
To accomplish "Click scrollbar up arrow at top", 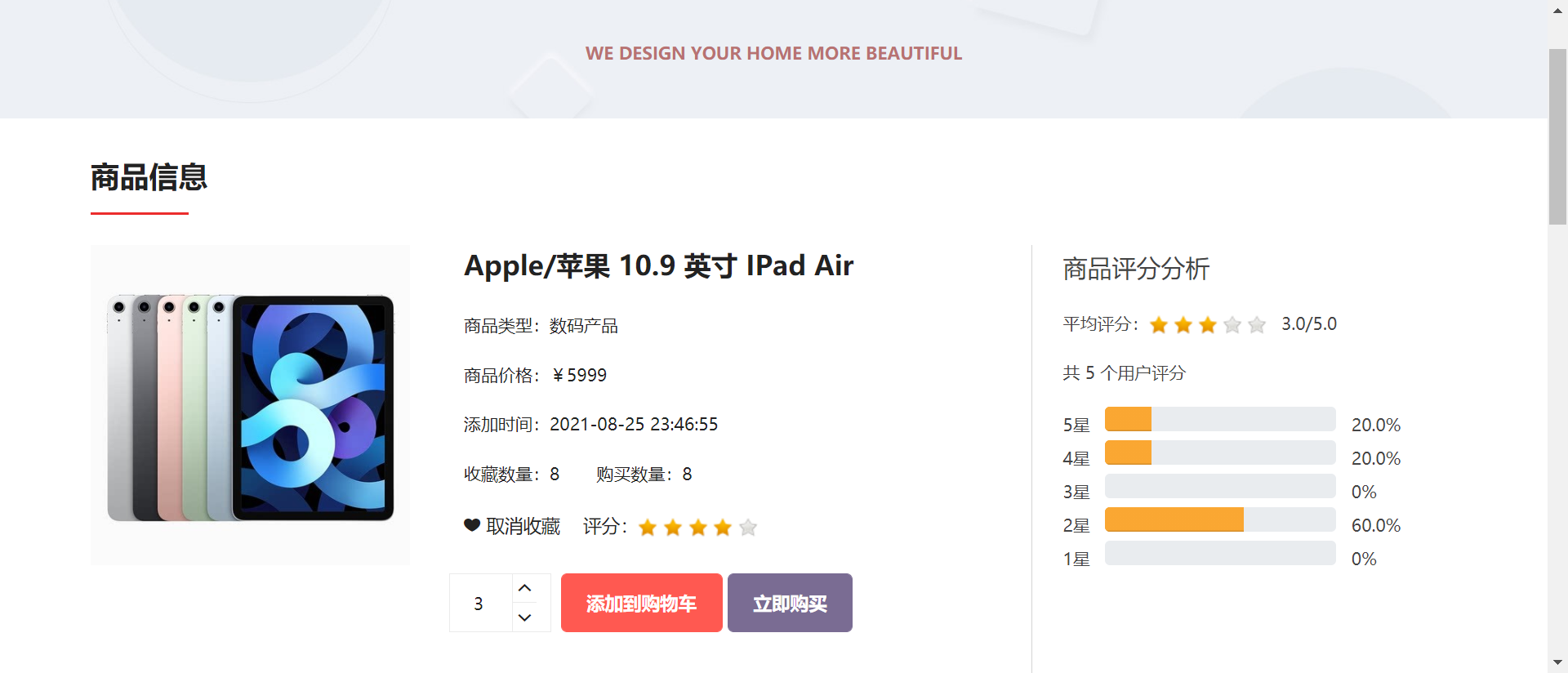I will tap(1557, 11).
